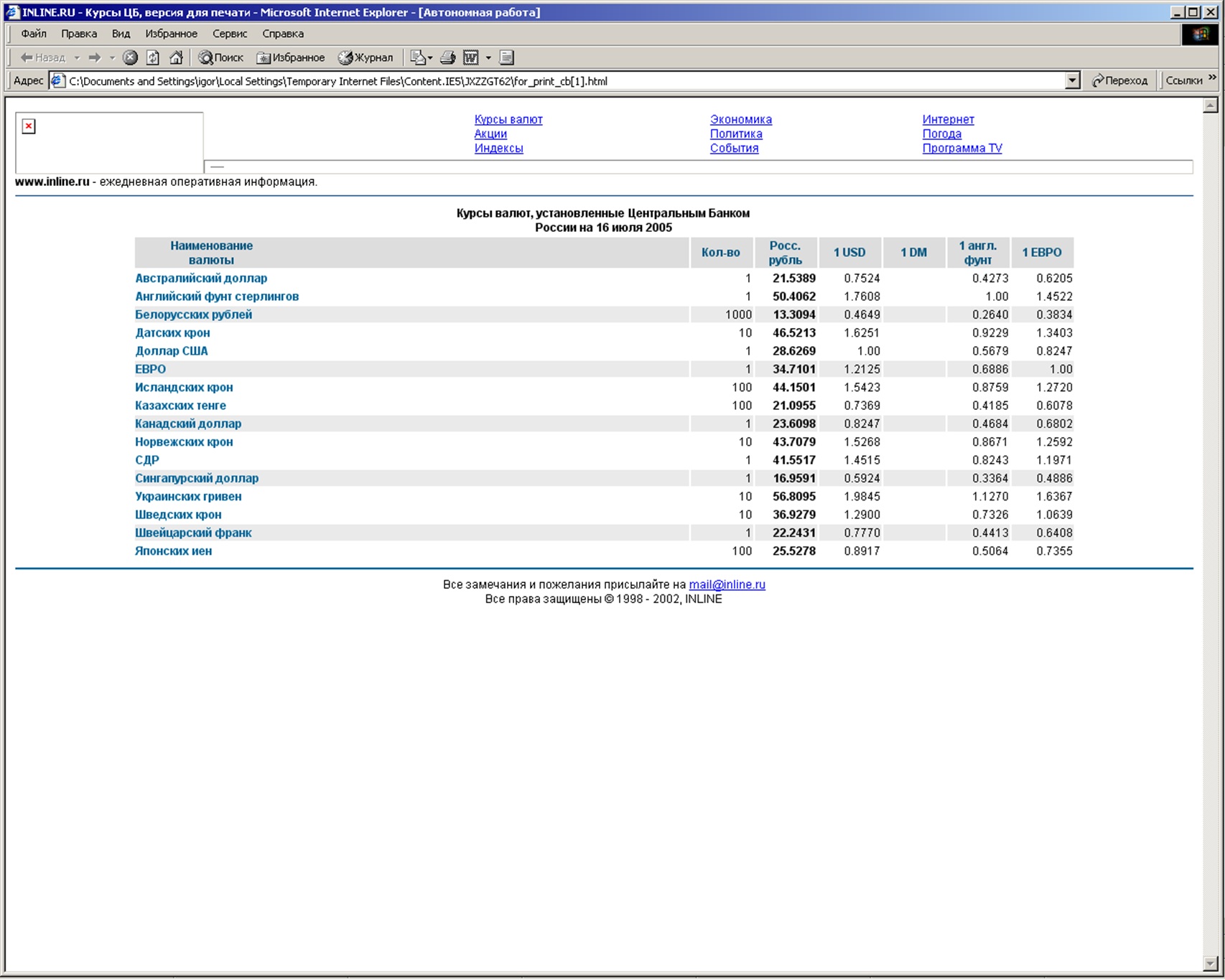
Task: Click the Росс. рубль column header
Action: point(785,253)
